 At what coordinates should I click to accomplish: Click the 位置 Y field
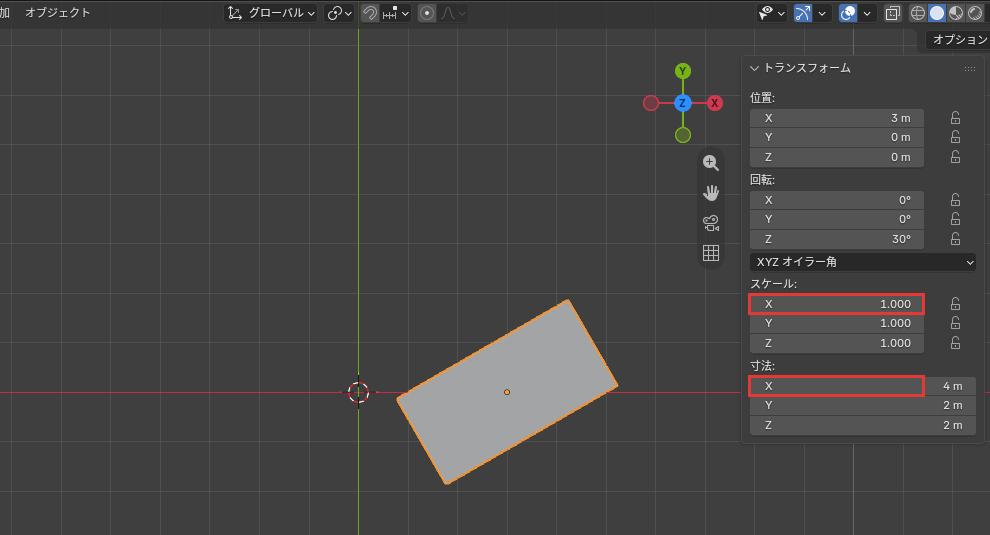tap(837, 137)
